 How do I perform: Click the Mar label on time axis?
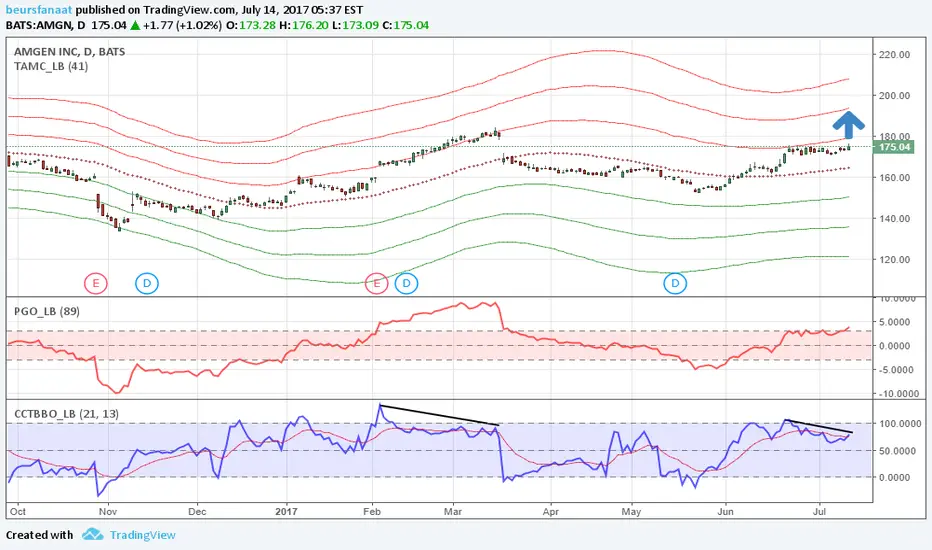tap(453, 511)
